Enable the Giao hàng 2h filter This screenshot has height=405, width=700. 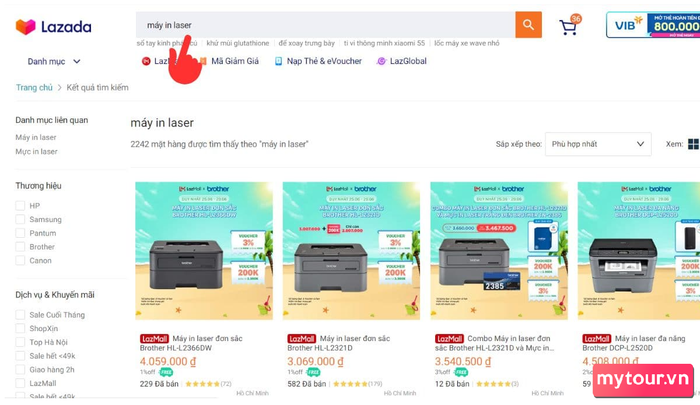20,369
